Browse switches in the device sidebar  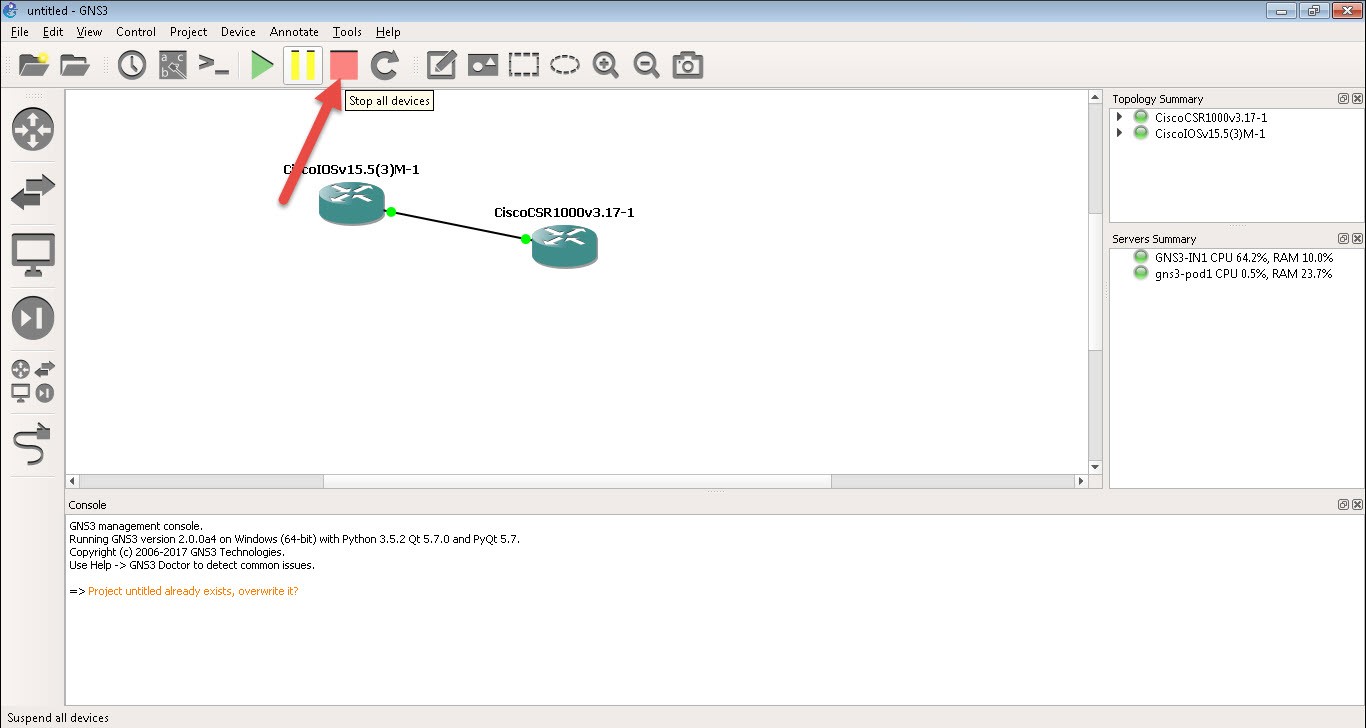[33, 192]
